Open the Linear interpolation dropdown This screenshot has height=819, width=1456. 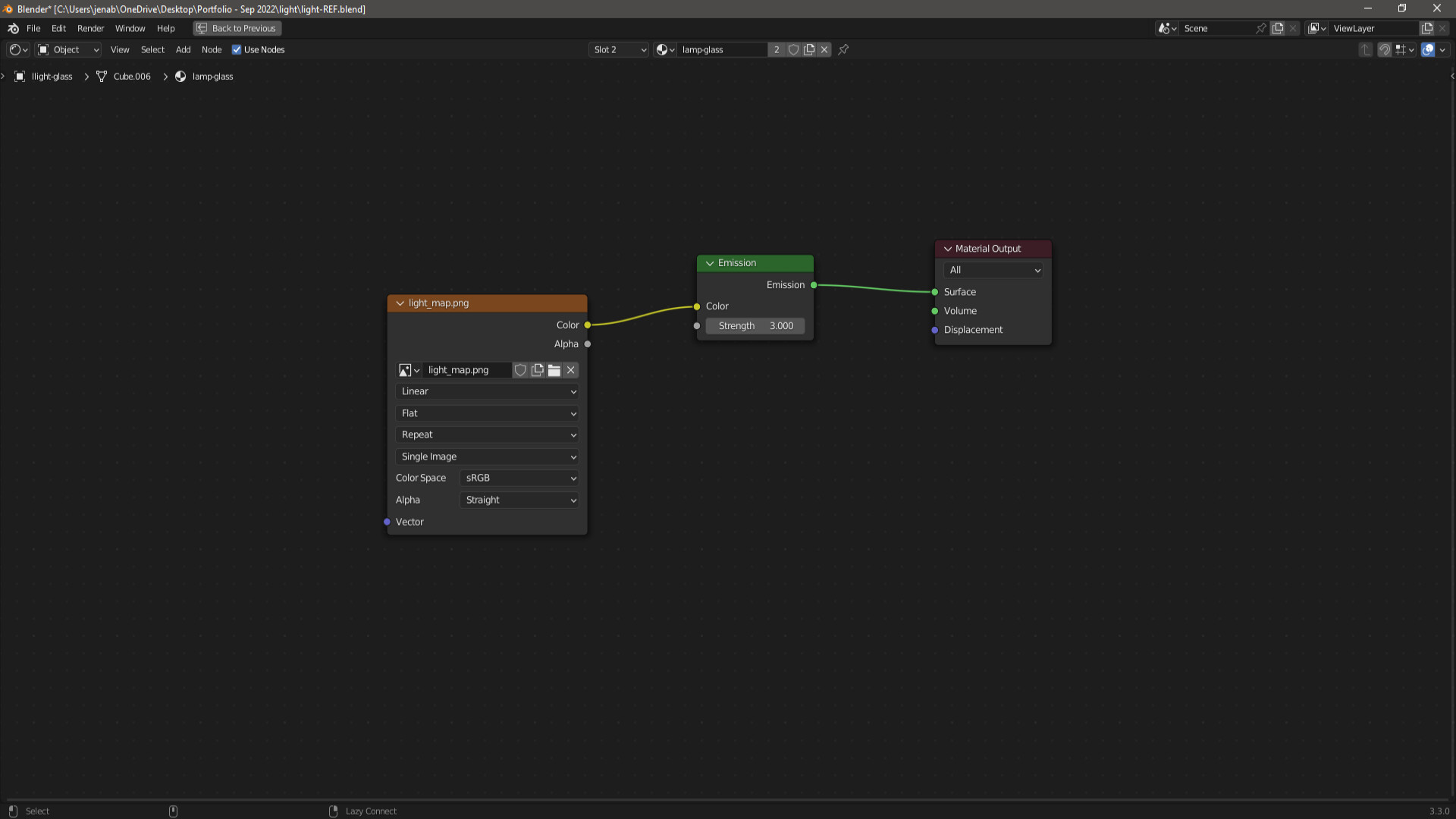tap(487, 392)
